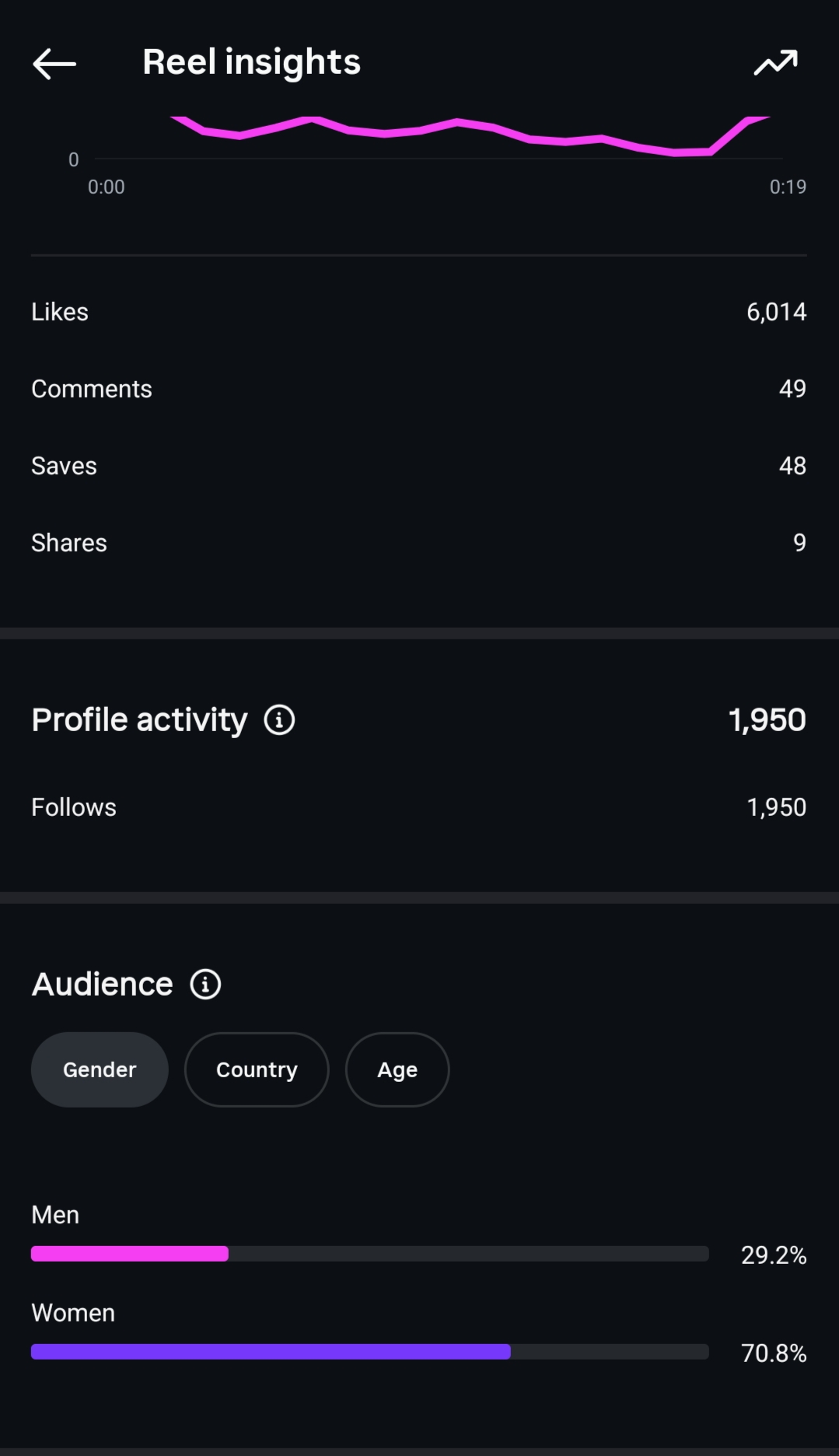Tap the Profile activity heading
This screenshot has width=839, height=1456.
click(140, 720)
